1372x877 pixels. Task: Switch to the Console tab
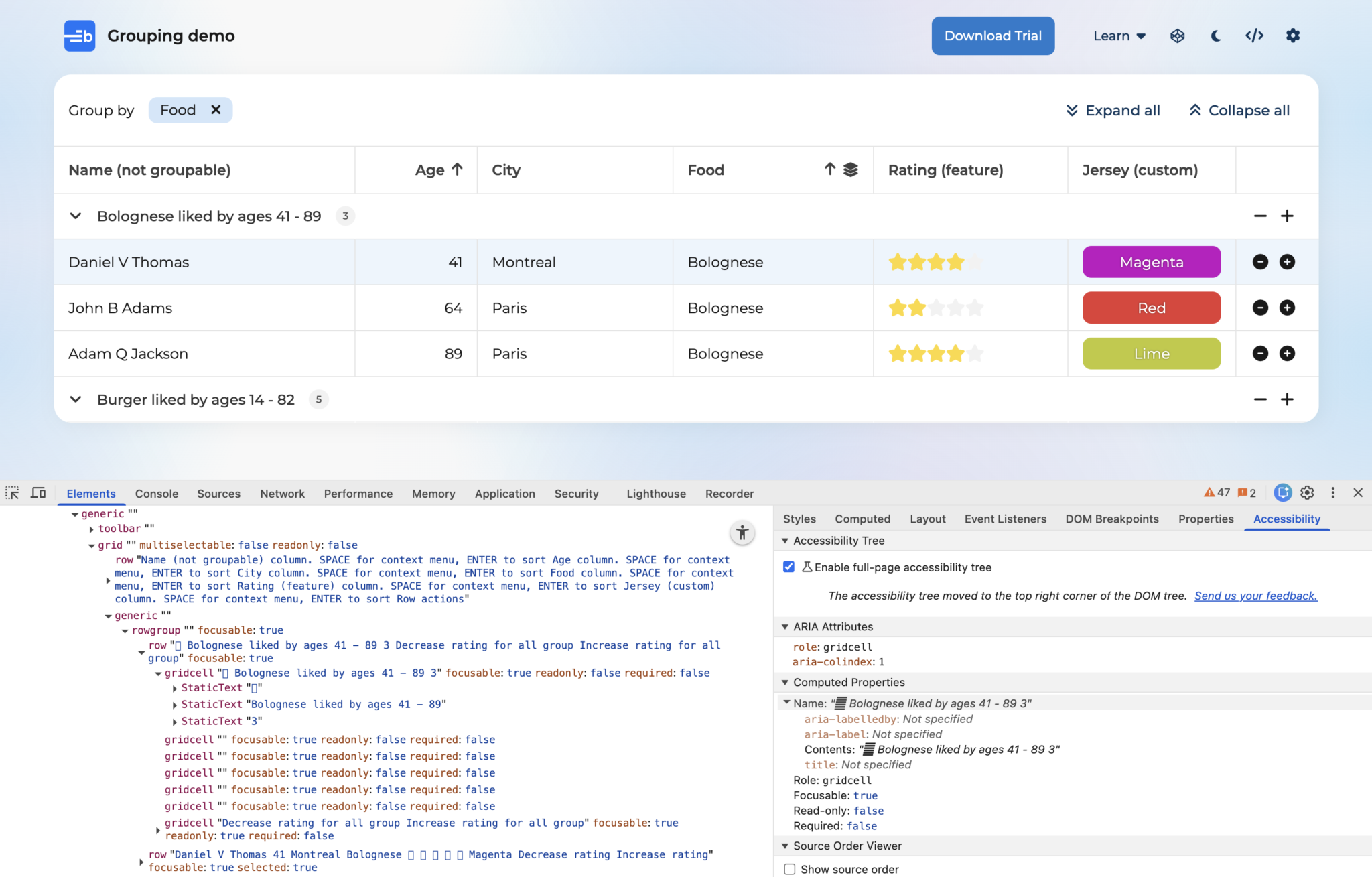[x=157, y=494]
